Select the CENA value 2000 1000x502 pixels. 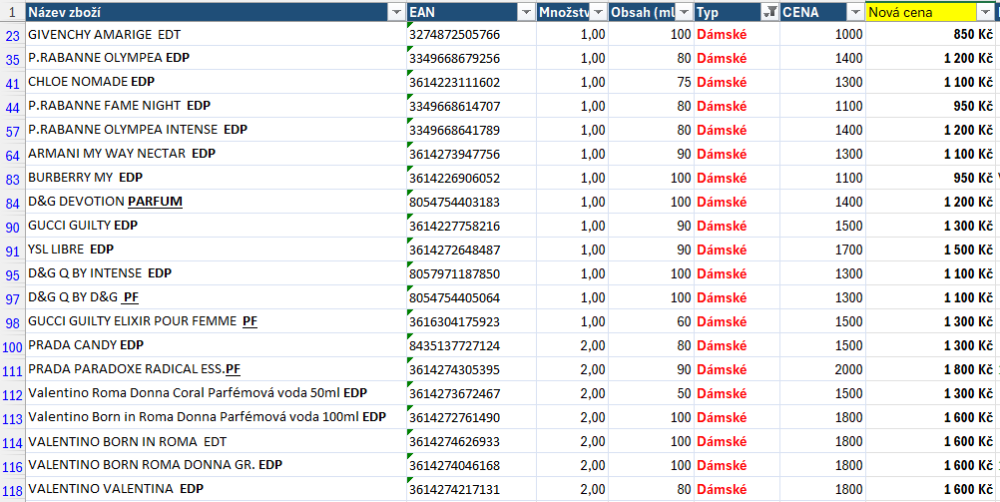823,369
